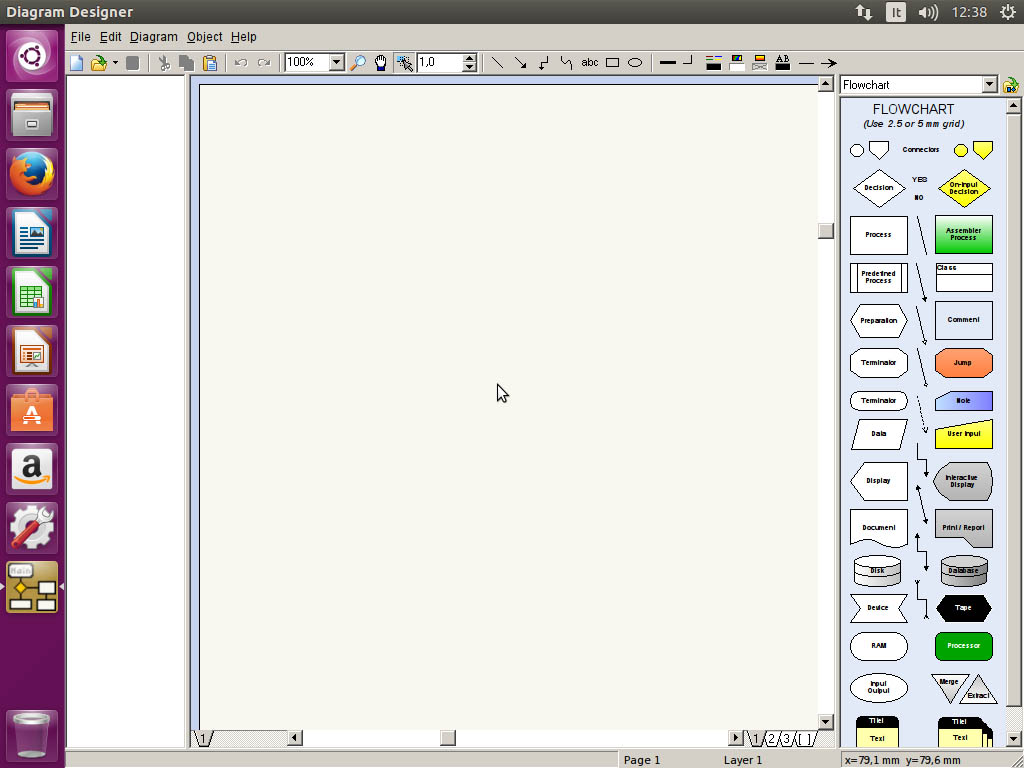Expand arrow next to Open file icon

coord(115,63)
